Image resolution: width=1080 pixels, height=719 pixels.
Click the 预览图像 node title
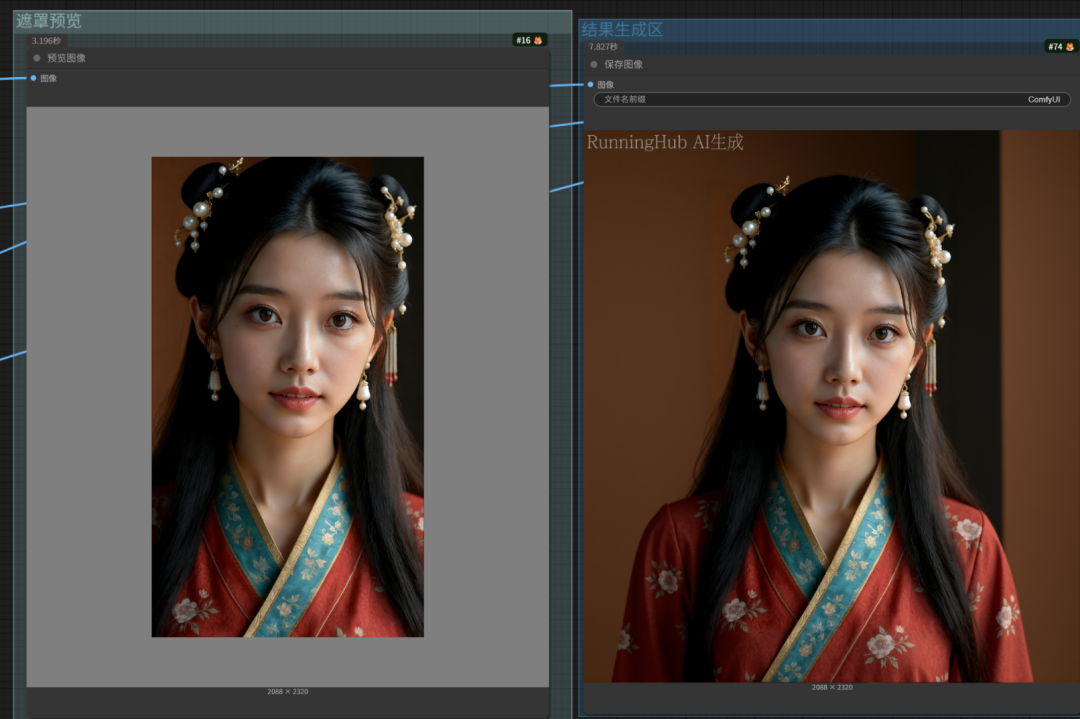(x=66, y=58)
